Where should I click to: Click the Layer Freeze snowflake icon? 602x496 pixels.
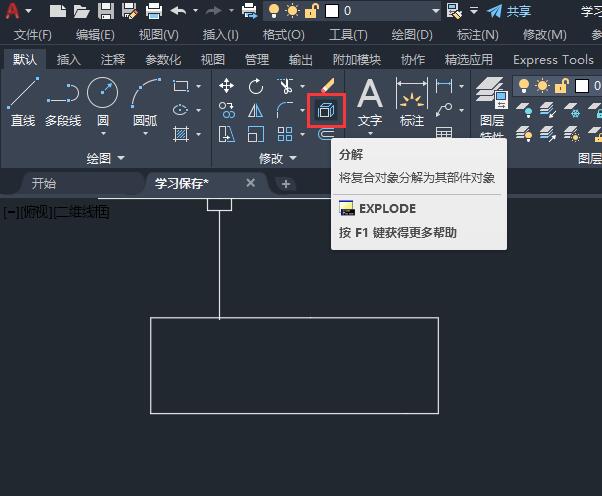pos(572,110)
